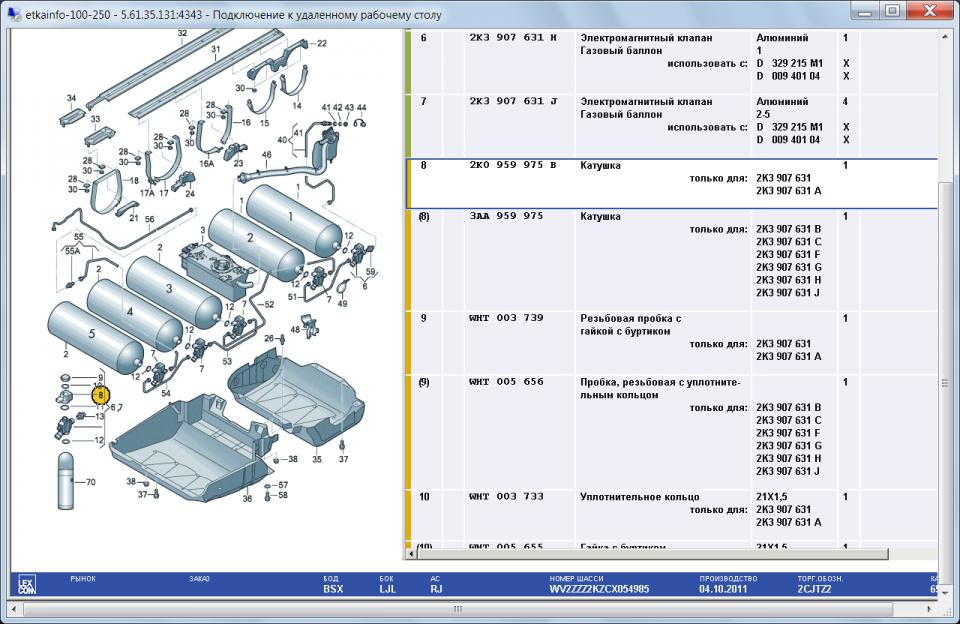Click the AC code RJ in the status bar
The height and width of the screenshot is (624, 960).
[x=436, y=589]
